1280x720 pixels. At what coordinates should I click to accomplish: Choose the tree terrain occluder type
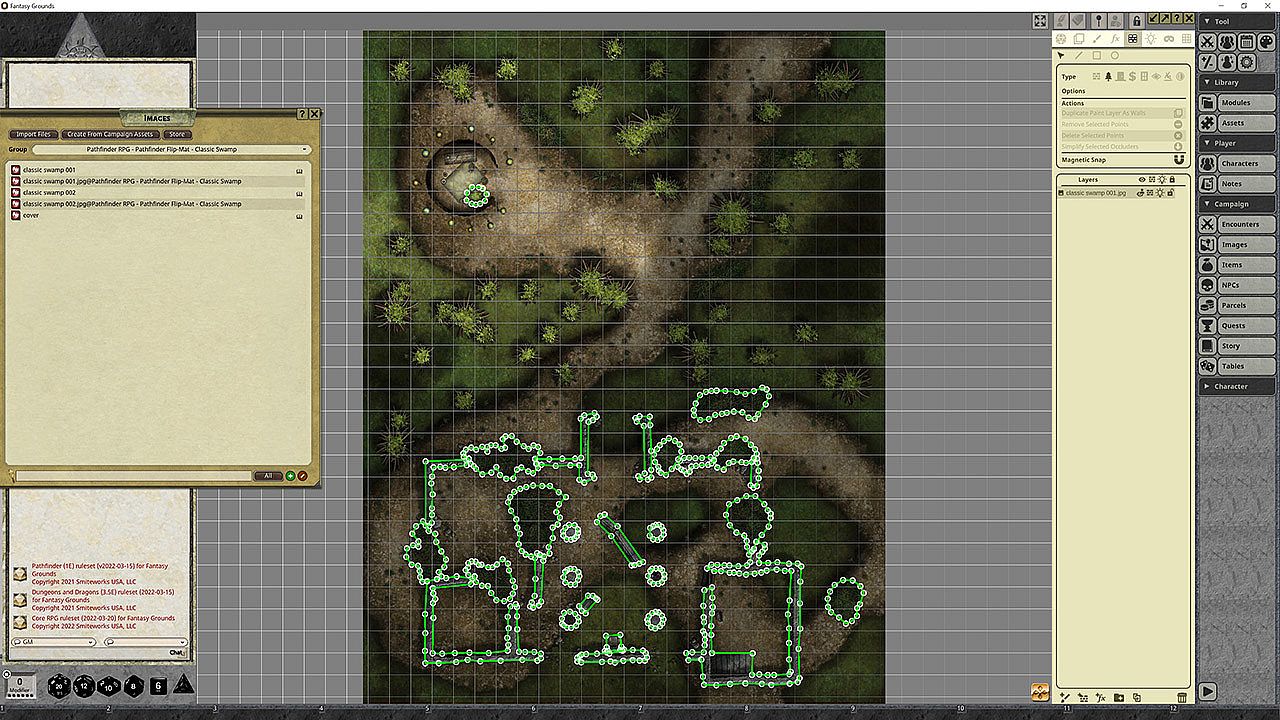tap(1108, 77)
